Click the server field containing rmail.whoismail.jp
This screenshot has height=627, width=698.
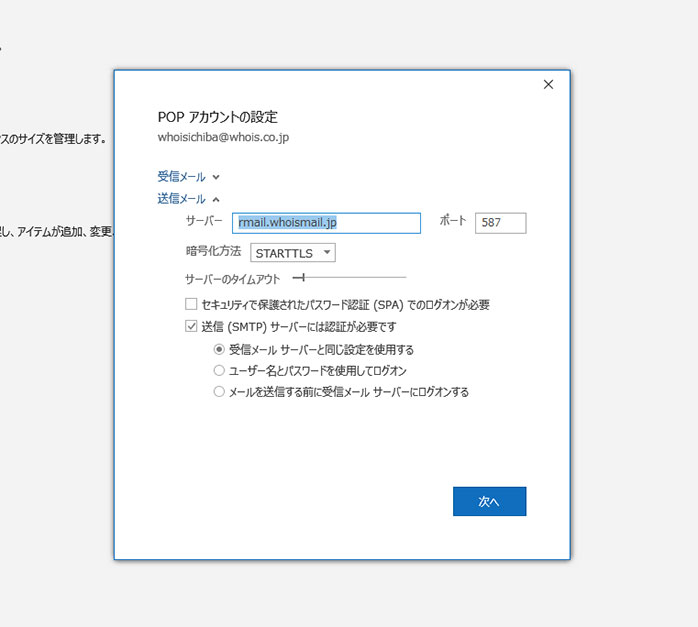click(x=326, y=223)
